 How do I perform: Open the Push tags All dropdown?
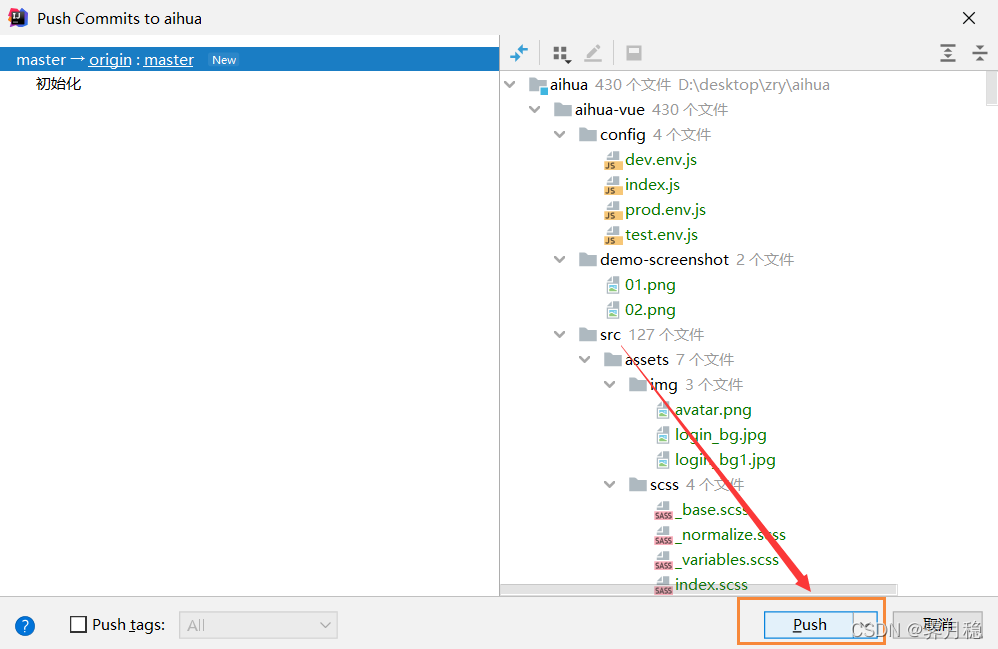(x=258, y=625)
